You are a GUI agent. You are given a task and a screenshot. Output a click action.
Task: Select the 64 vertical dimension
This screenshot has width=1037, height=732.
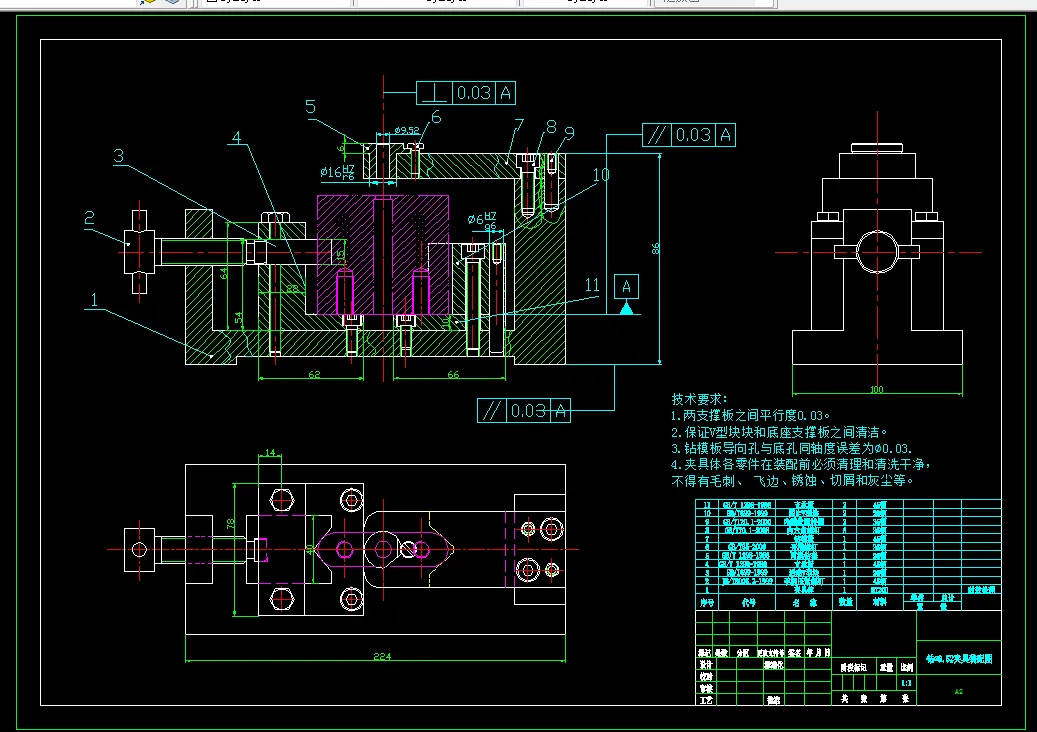(224, 273)
